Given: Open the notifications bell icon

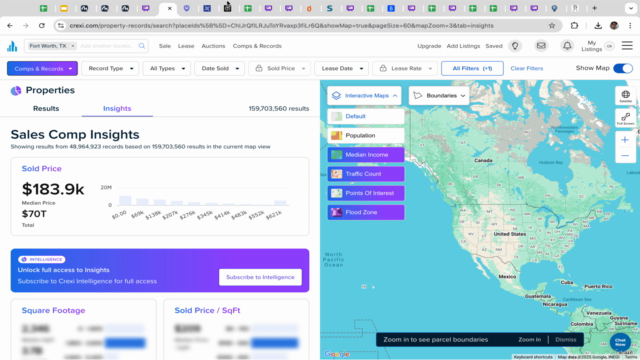Looking at the screenshot, I should pyautogui.click(x=567, y=46).
